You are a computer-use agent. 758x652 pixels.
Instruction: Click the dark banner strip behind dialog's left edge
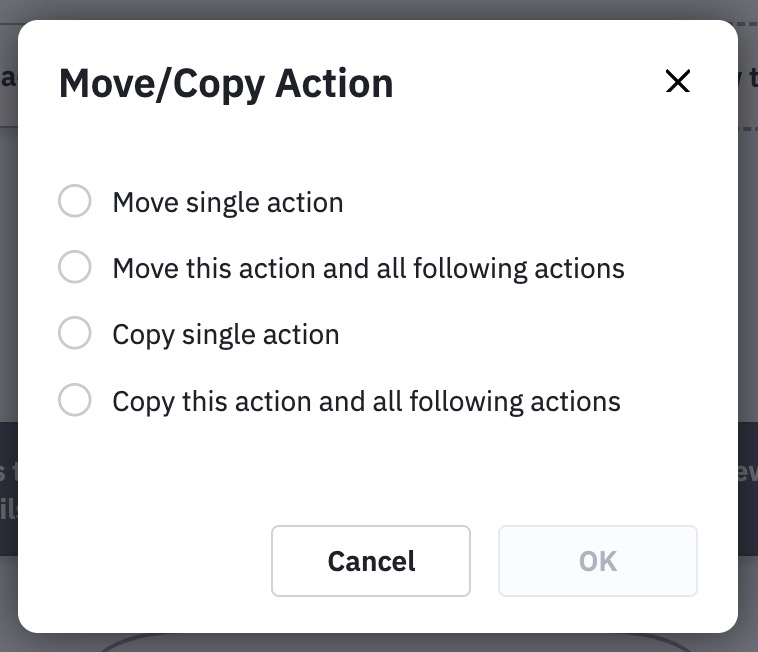click(8, 488)
